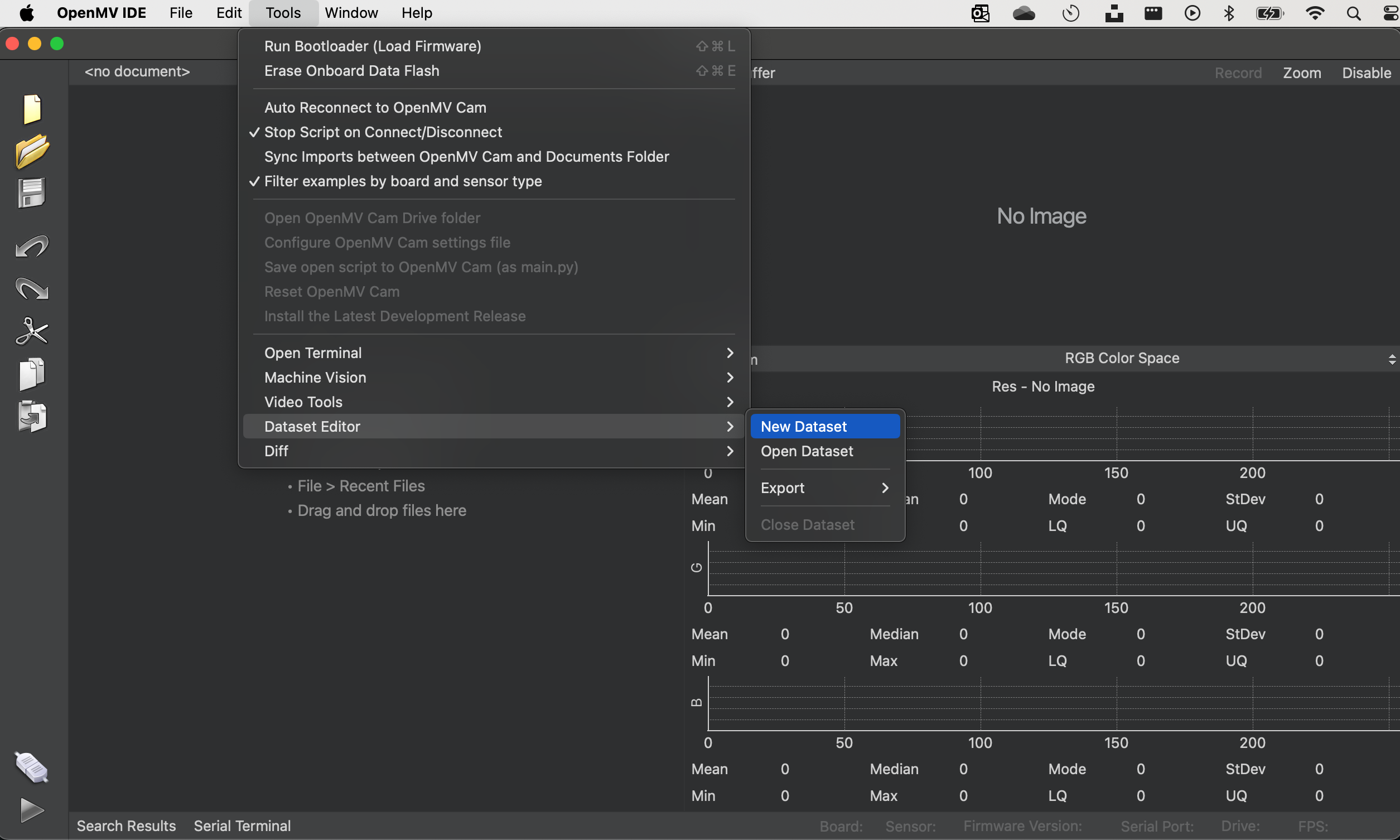This screenshot has width=1400, height=840.
Task: Open the Apple menu
Action: [27, 12]
